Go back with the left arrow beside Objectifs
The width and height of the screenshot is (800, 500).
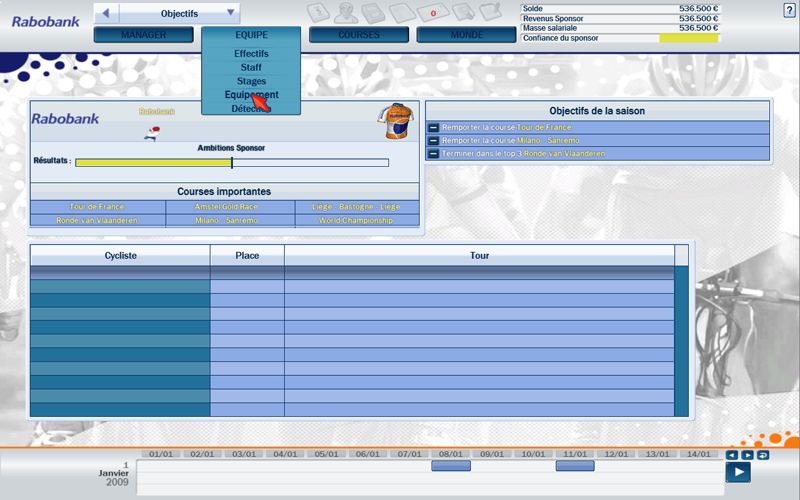click(106, 13)
